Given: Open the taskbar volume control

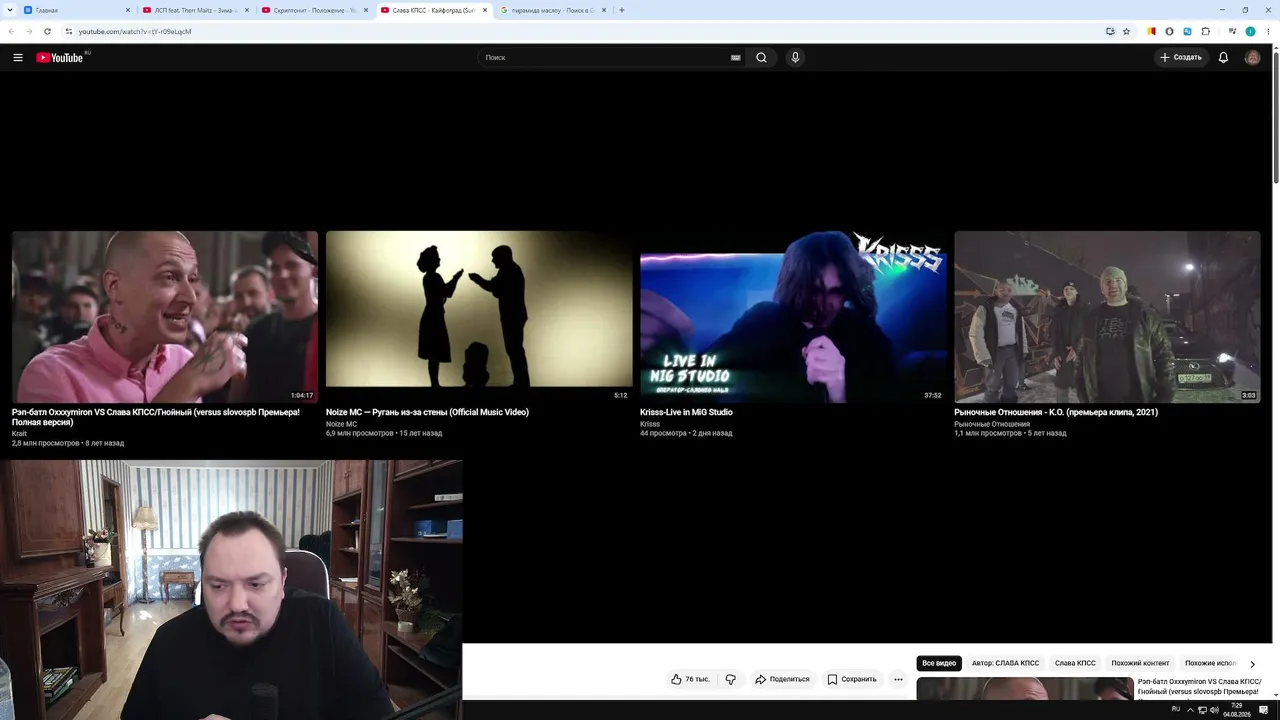Looking at the screenshot, I should [x=1214, y=710].
